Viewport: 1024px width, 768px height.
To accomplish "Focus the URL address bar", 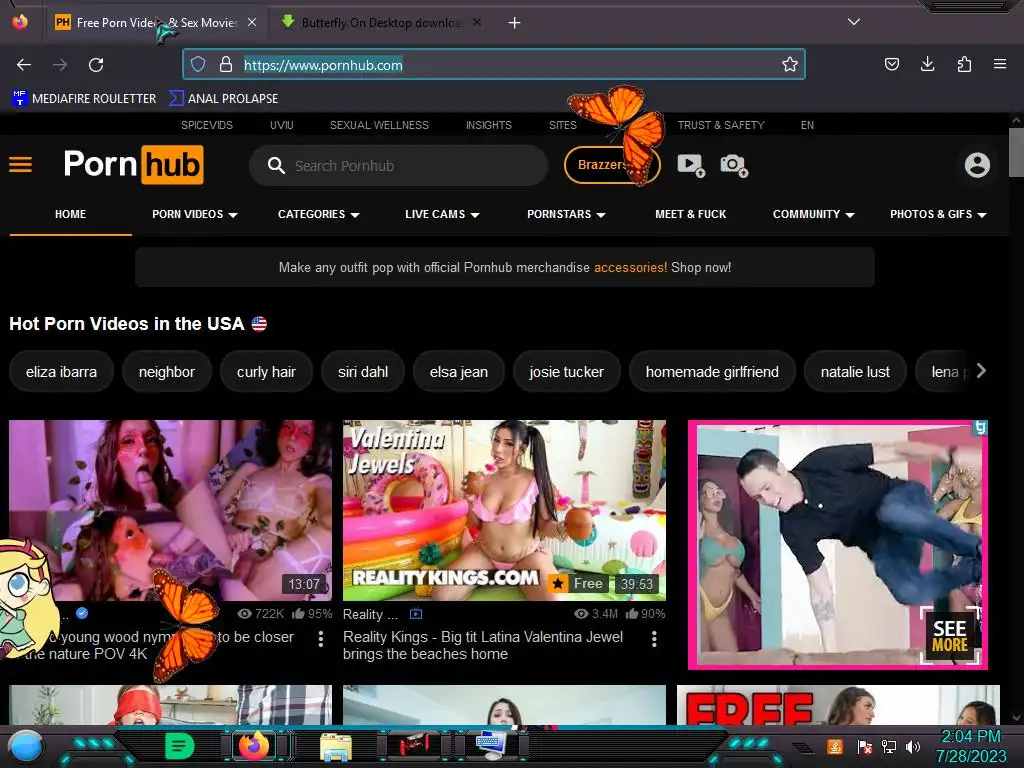I will click(x=493, y=65).
